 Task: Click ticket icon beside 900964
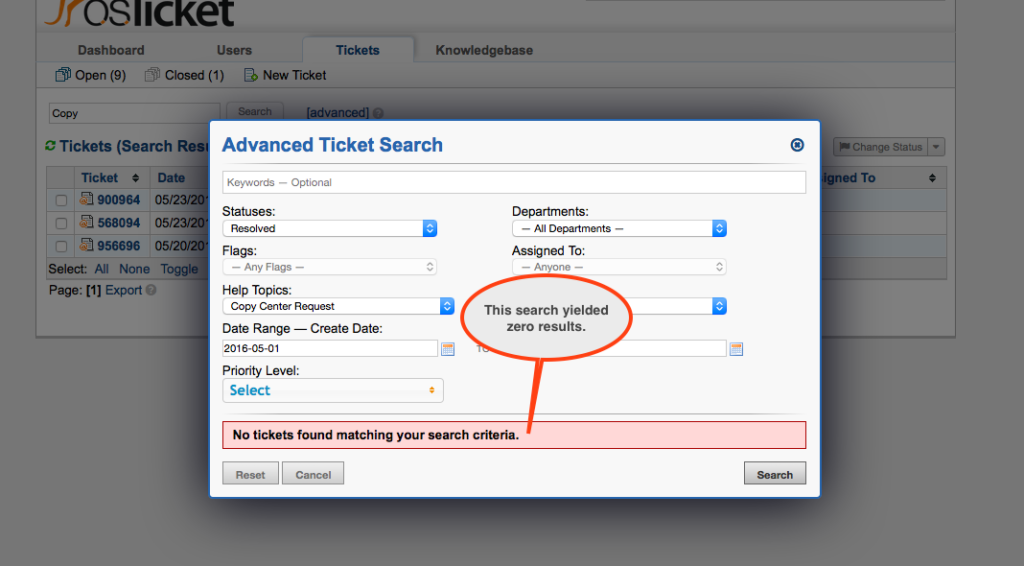[86, 199]
